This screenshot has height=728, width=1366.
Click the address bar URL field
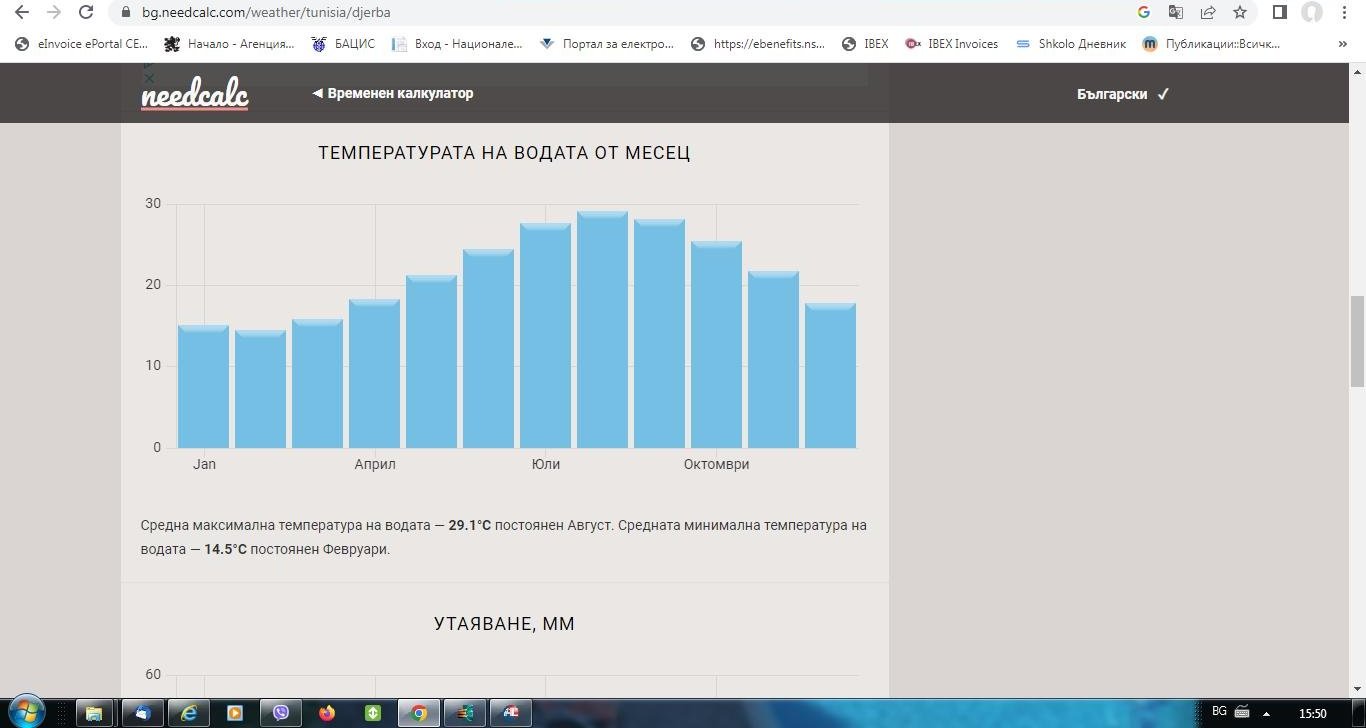pyautogui.click(x=600, y=13)
